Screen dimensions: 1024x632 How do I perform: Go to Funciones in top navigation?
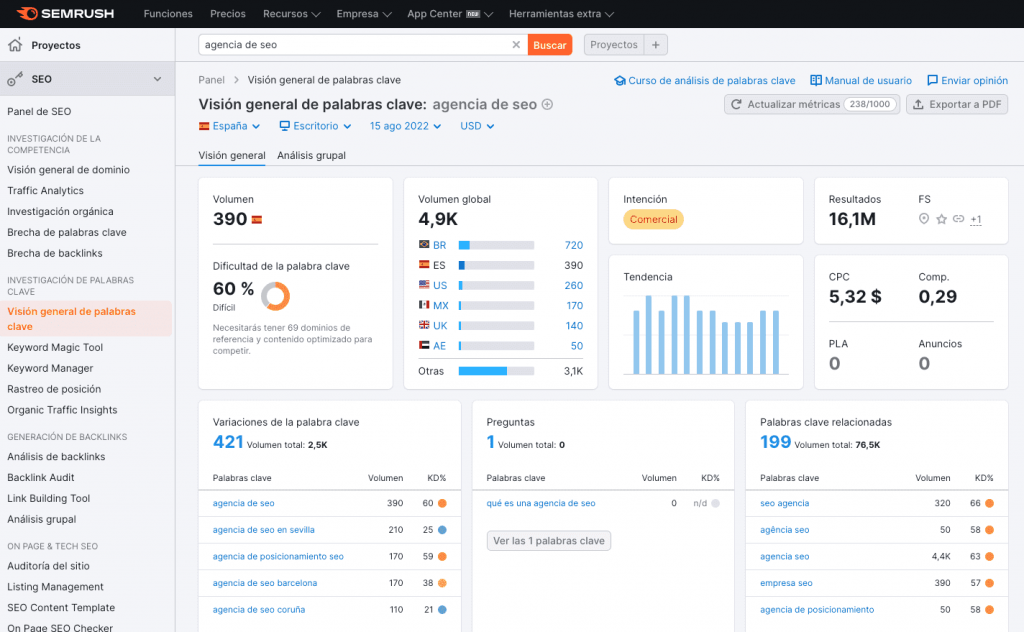pos(168,14)
